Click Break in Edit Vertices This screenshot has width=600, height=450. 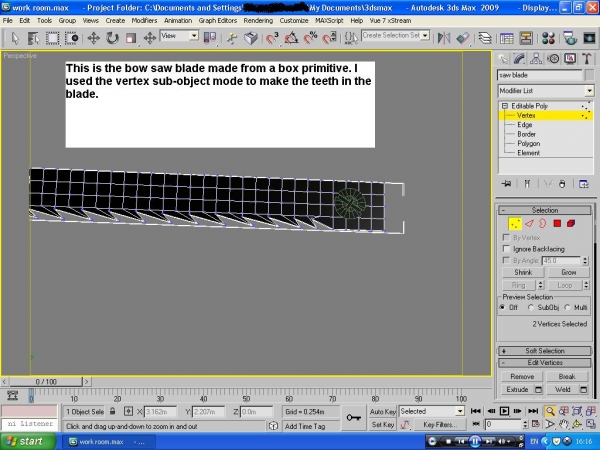[x=567, y=377]
